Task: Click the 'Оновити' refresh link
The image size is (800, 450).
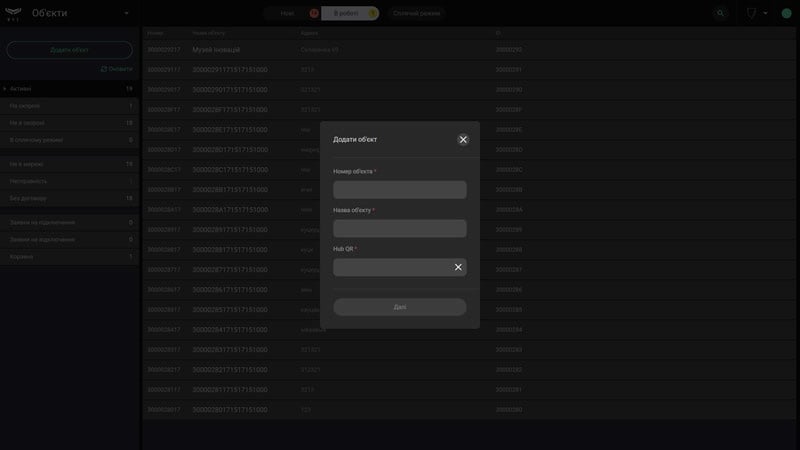Action: (117, 69)
